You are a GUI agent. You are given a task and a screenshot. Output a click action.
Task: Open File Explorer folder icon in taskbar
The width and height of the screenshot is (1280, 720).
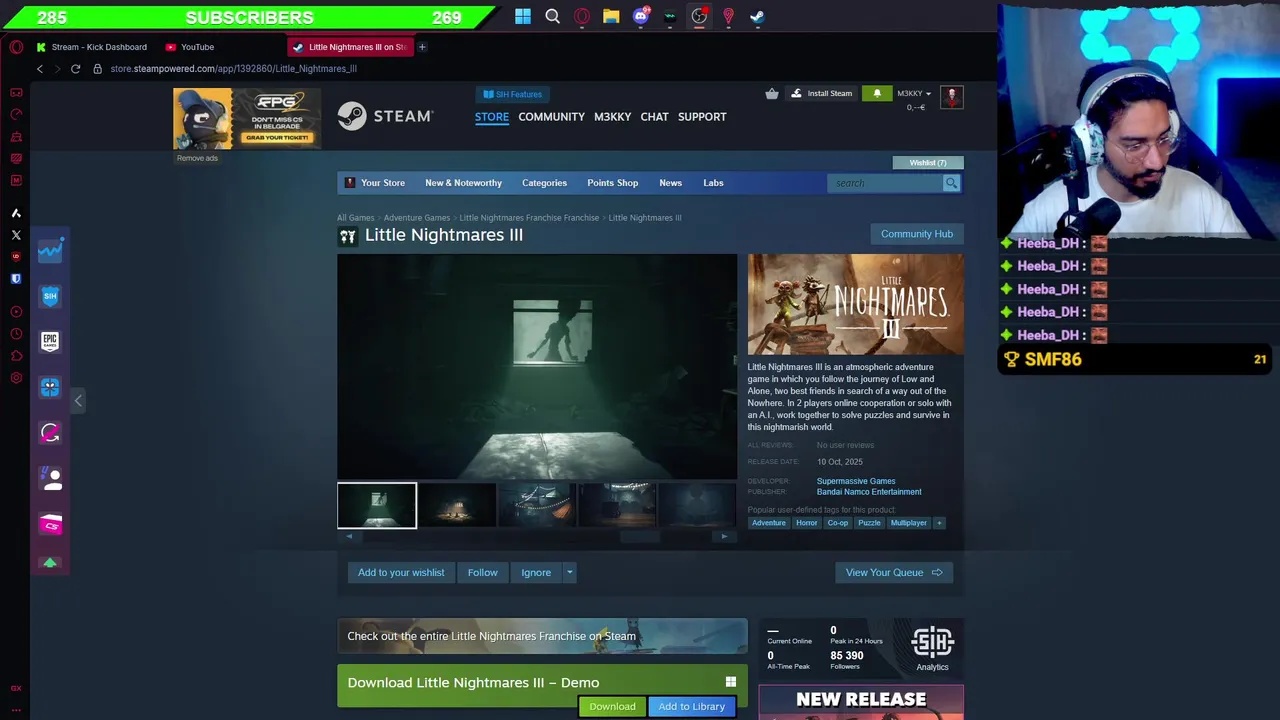point(611,16)
